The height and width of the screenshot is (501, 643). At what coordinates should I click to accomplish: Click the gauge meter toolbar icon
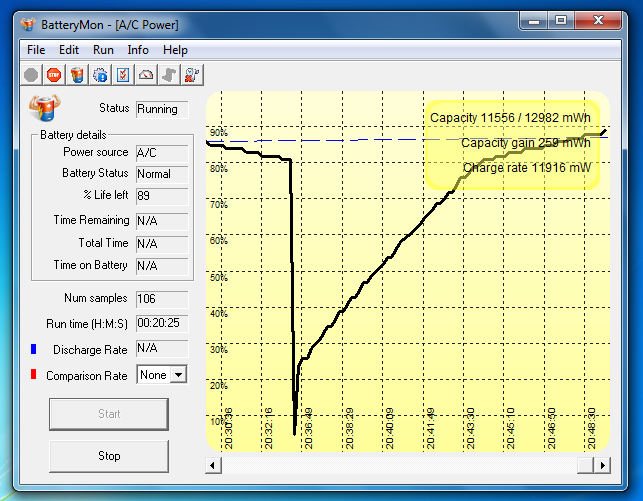pyautogui.click(x=146, y=75)
